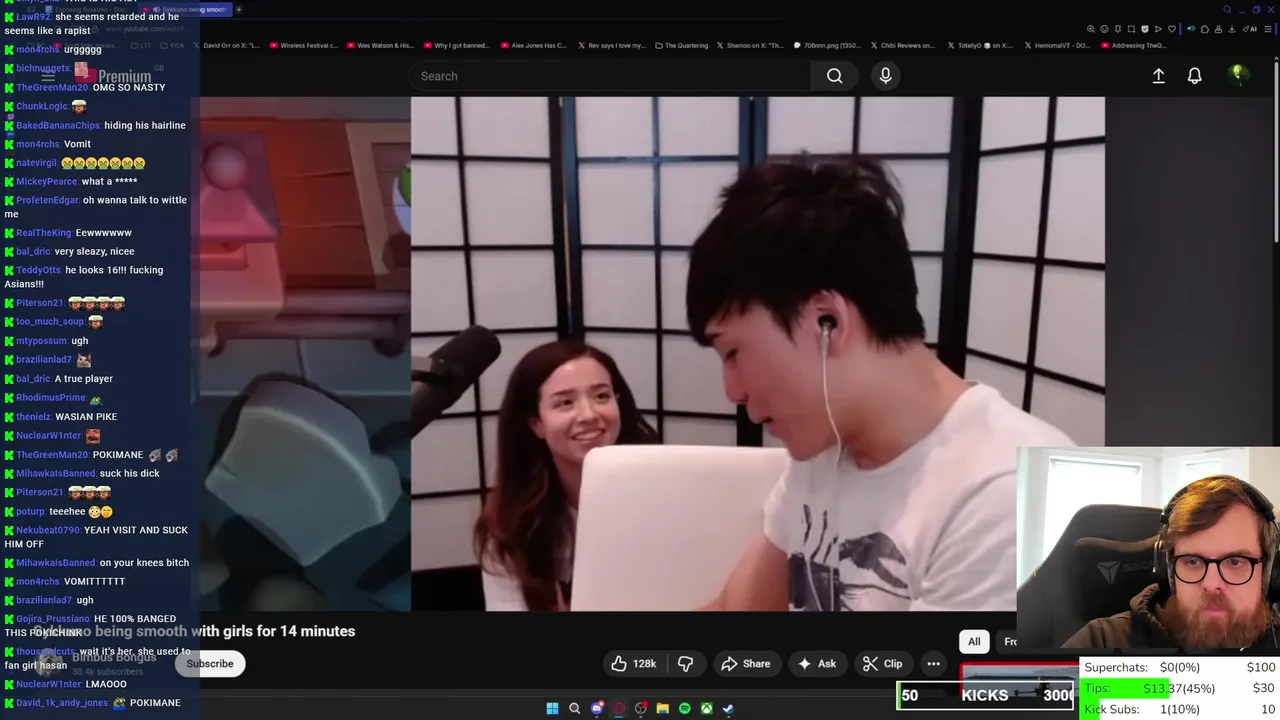Open the browser profile person icon

coord(1218,29)
